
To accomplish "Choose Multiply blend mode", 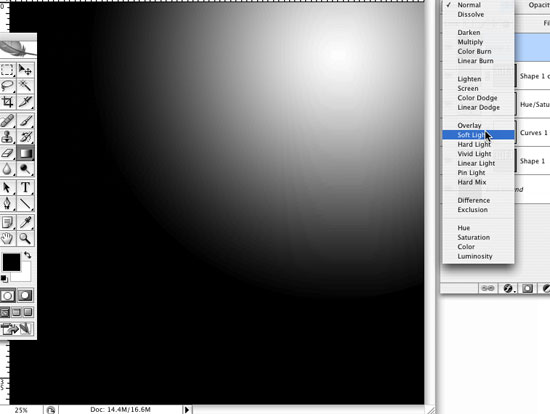I will coord(478,42).
